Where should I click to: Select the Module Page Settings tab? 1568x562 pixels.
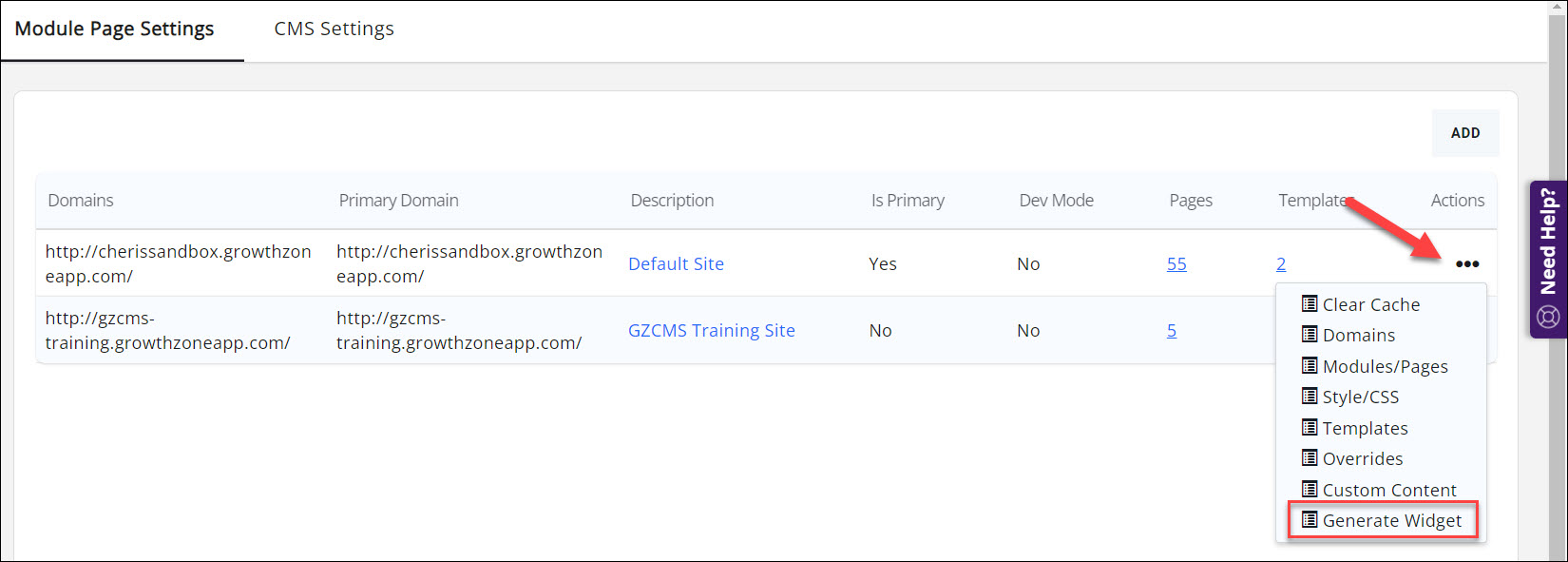point(115,29)
